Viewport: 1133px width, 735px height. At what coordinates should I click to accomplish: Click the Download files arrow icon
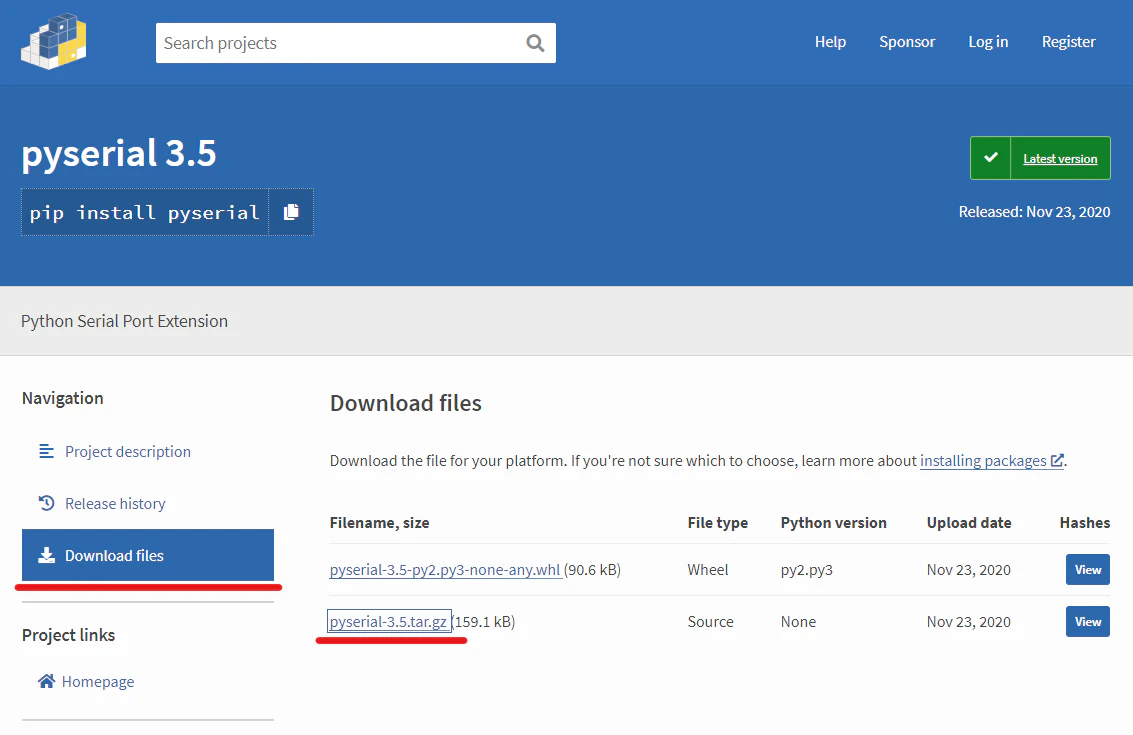pyautogui.click(x=46, y=555)
